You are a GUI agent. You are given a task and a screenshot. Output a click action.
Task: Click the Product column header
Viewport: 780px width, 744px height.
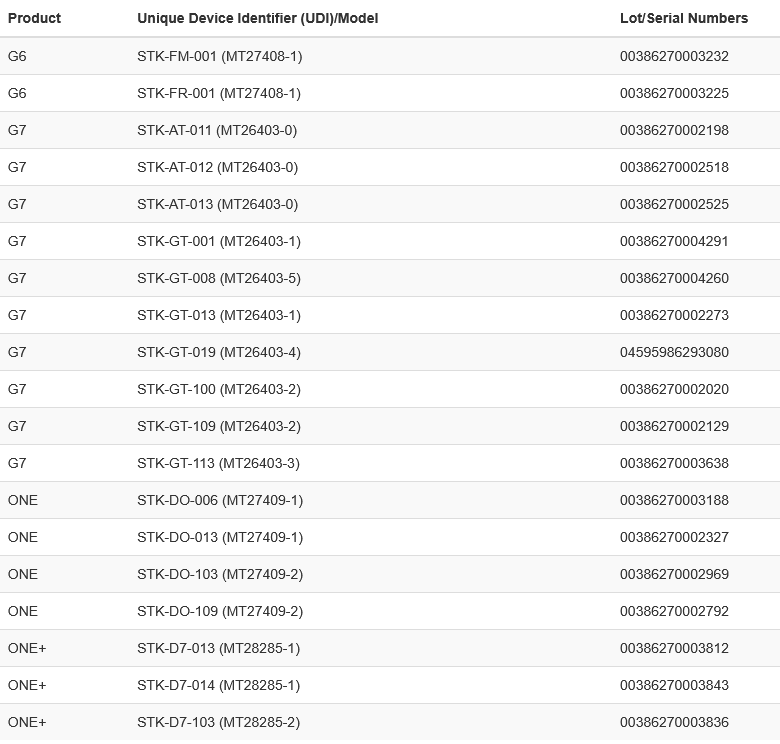coord(34,18)
